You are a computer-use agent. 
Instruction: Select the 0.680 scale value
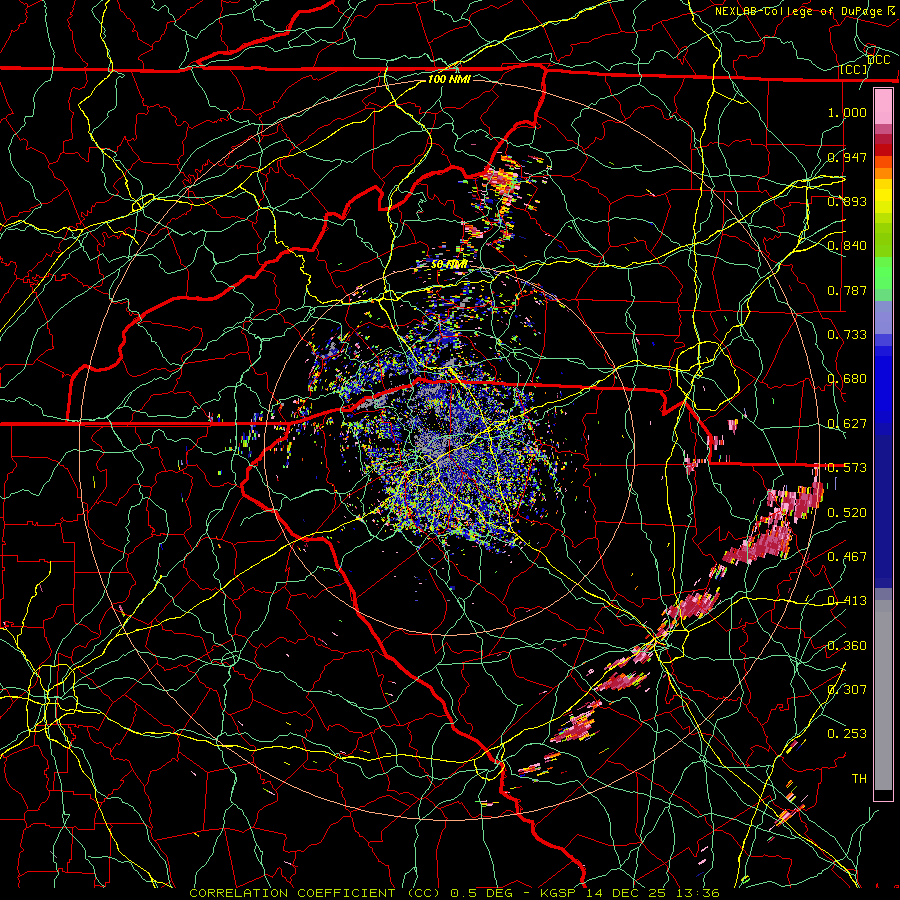click(847, 379)
